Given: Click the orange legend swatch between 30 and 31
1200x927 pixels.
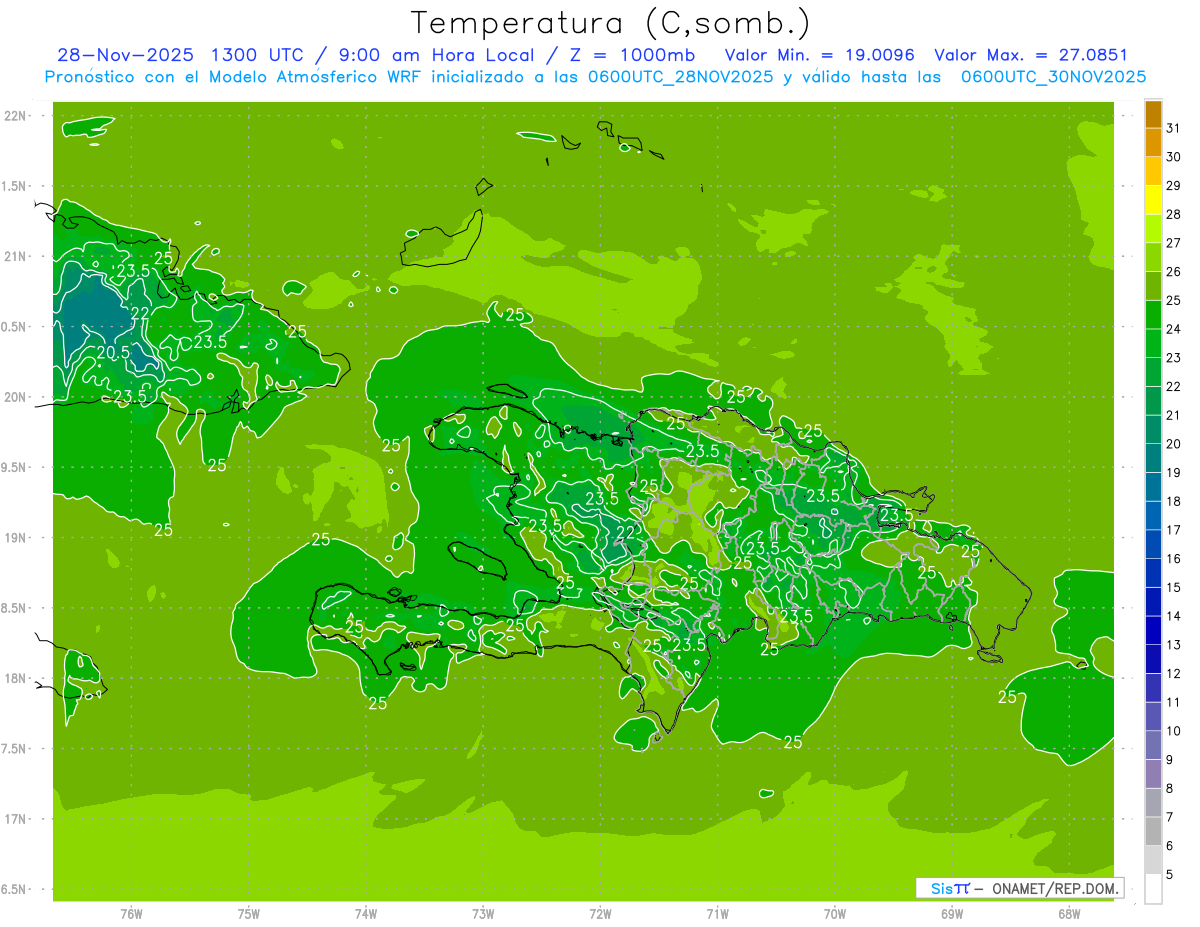Looking at the screenshot, I should pyautogui.click(x=1153, y=143).
